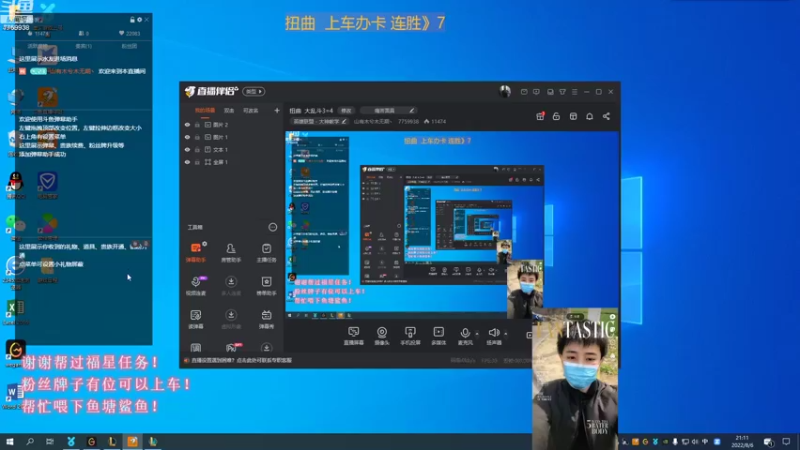Click the share icon in streaming app
800x450 pixels.
coord(606,116)
